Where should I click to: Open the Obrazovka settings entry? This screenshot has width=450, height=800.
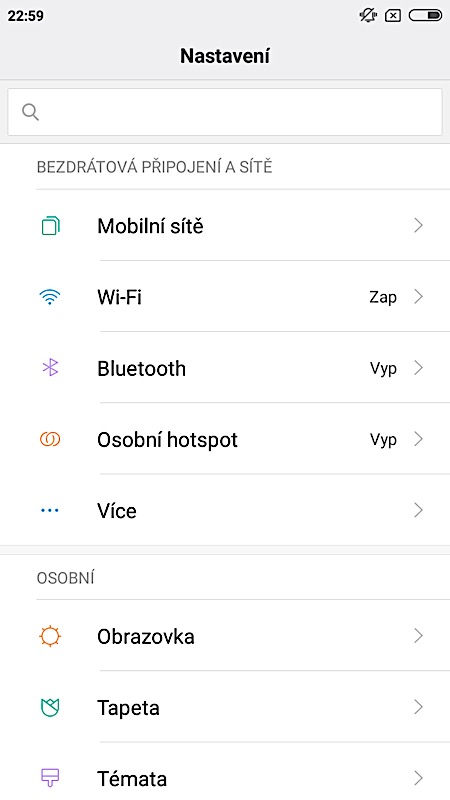point(225,636)
